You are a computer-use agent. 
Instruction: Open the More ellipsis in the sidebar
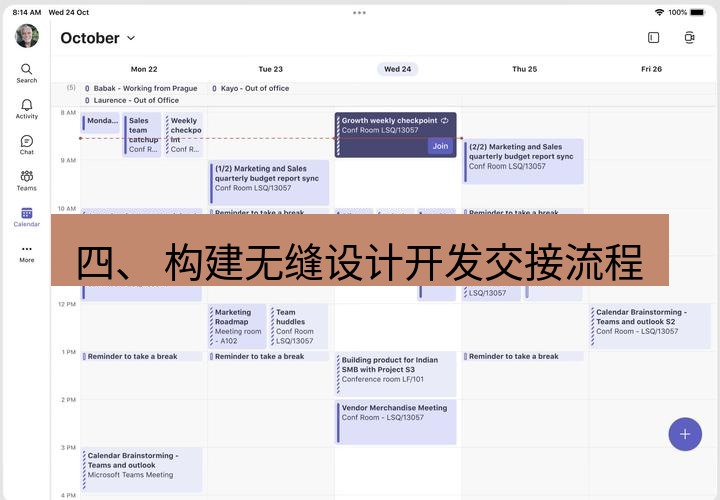27,253
